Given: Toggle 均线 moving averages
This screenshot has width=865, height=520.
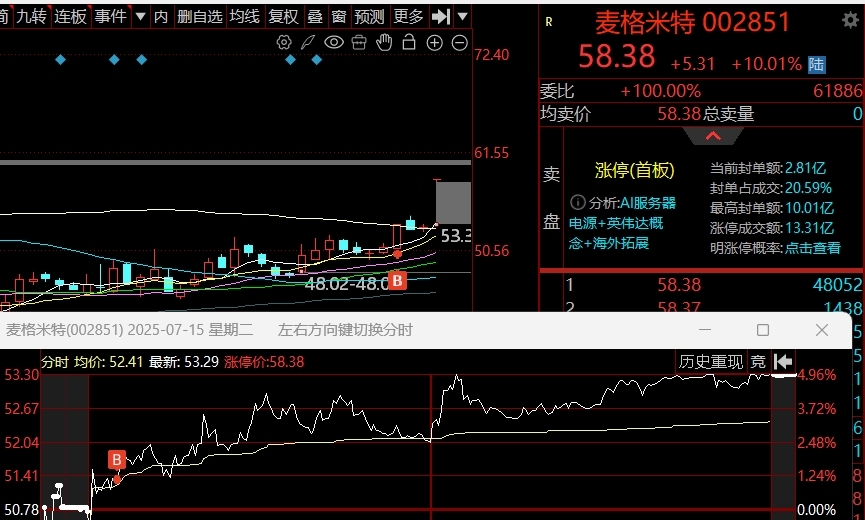Looking at the screenshot, I should click(244, 17).
